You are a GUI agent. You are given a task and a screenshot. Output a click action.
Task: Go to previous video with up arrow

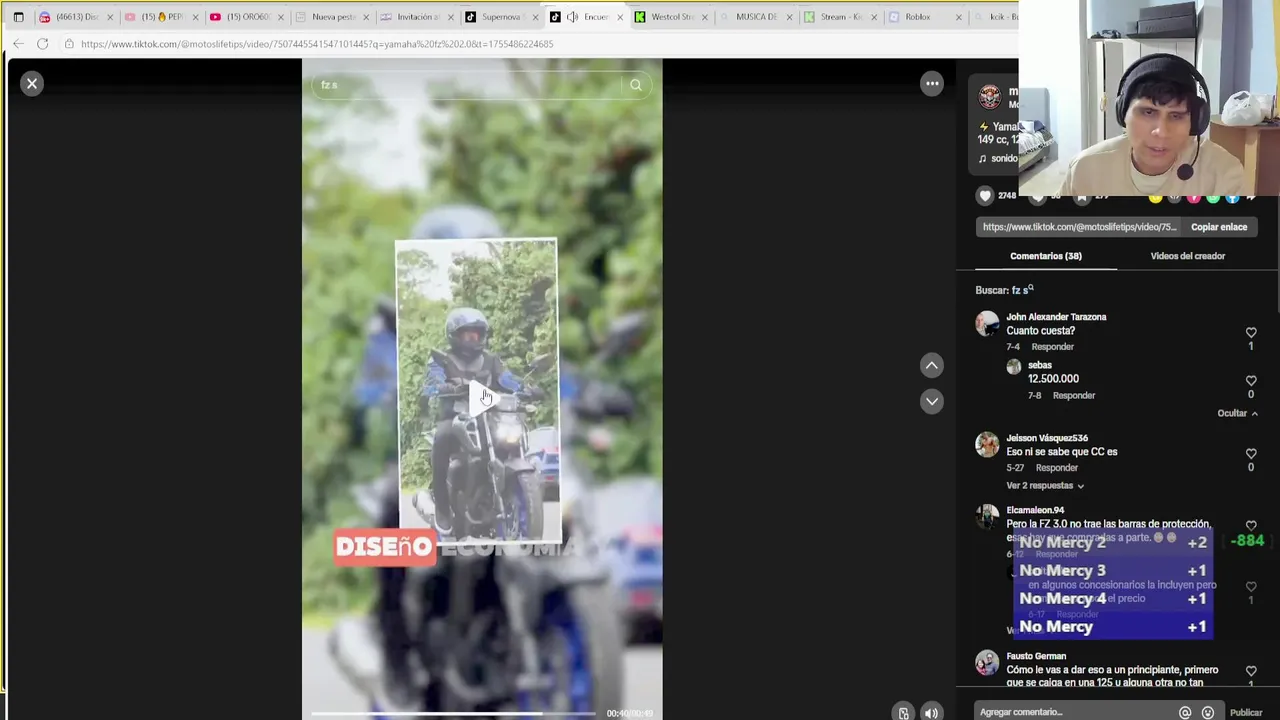[932, 366]
